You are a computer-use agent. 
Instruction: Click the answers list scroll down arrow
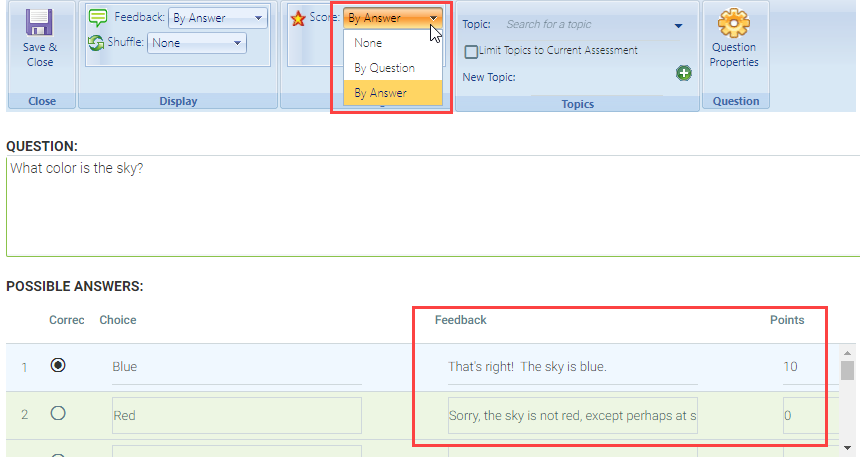click(x=847, y=448)
